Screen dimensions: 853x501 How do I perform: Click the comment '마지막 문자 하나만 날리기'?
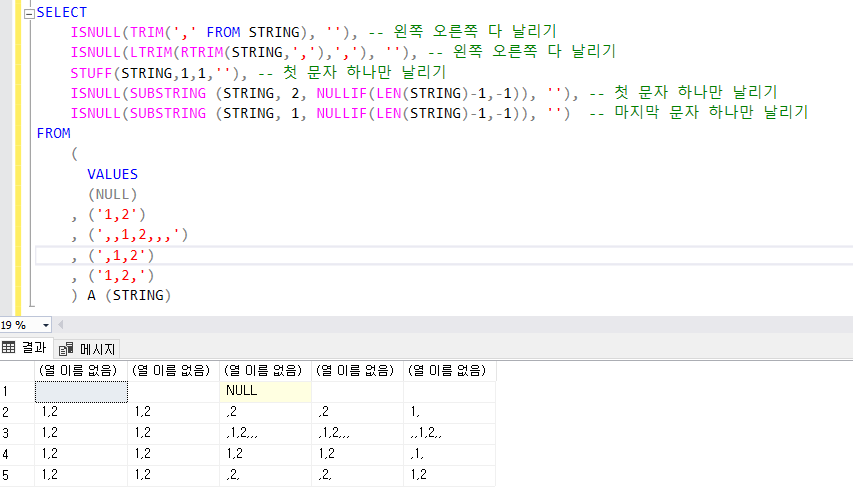pyautogui.click(x=711, y=113)
